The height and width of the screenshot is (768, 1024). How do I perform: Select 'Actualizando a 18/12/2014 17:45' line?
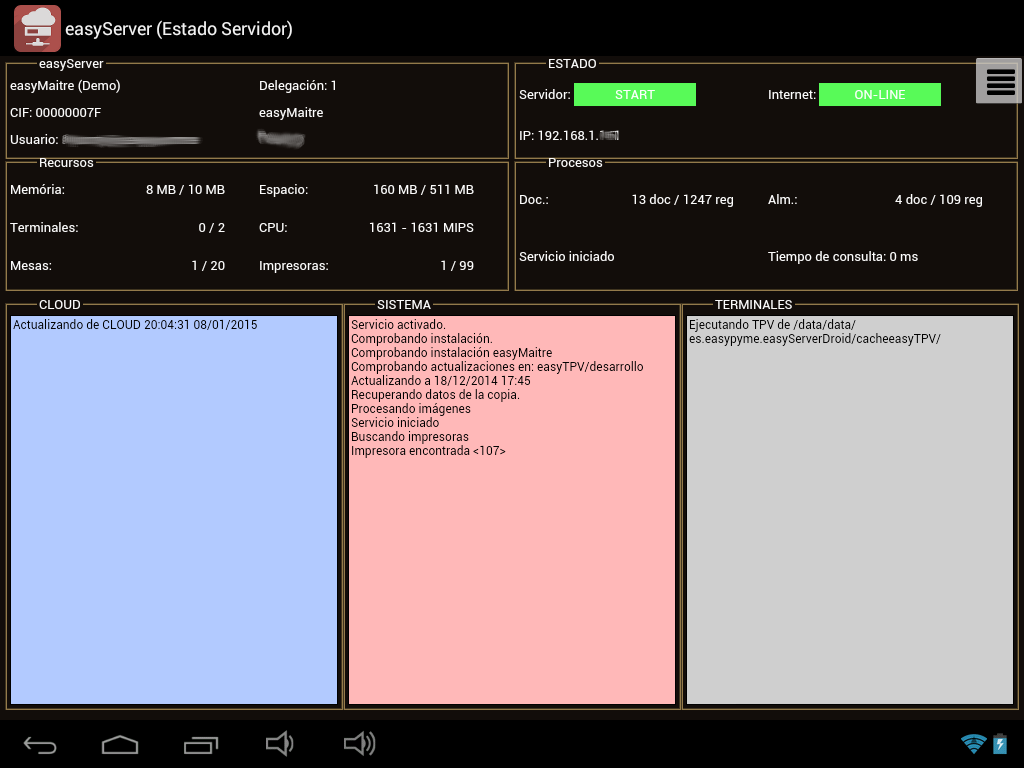441,381
